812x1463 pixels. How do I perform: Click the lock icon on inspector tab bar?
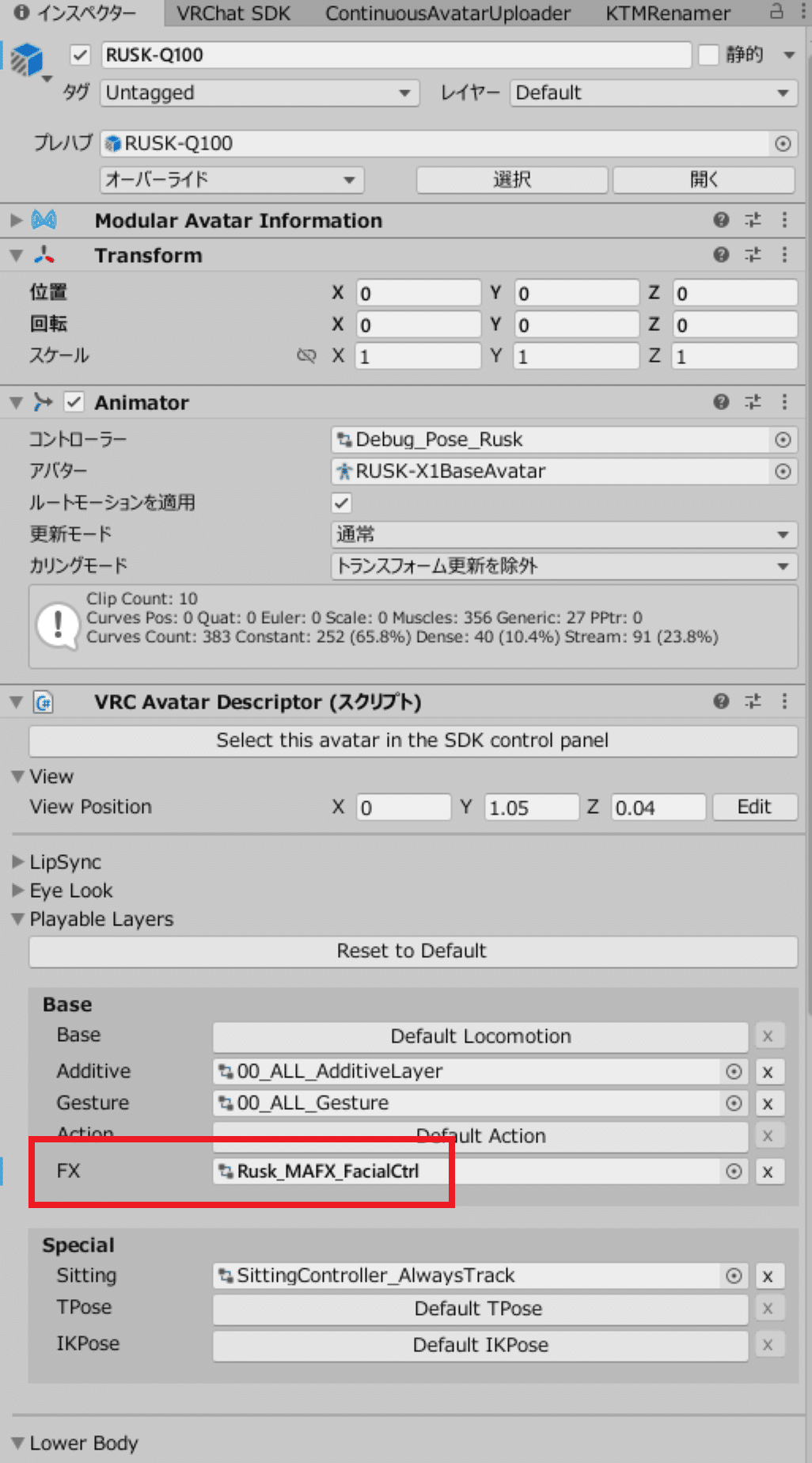[776, 12]
